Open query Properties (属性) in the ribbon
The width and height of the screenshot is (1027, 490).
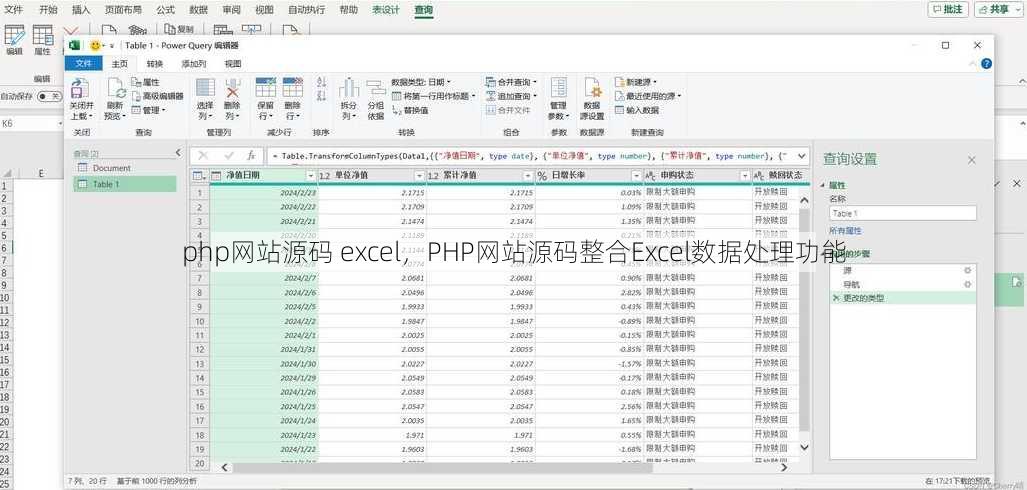click(x=145, y=82)
